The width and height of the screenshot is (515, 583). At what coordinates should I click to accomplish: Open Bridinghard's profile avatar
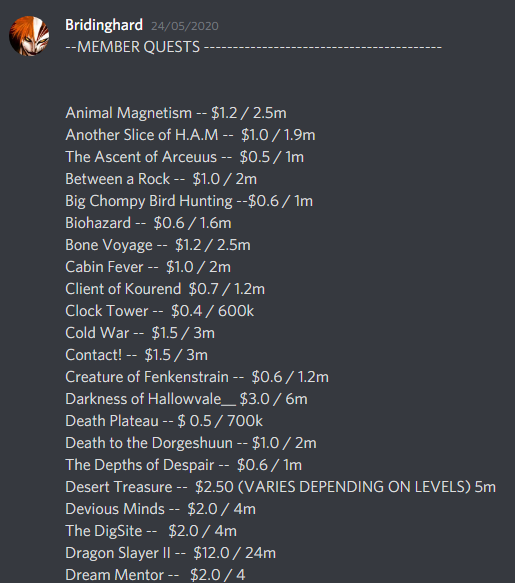[x=29, y=36]
